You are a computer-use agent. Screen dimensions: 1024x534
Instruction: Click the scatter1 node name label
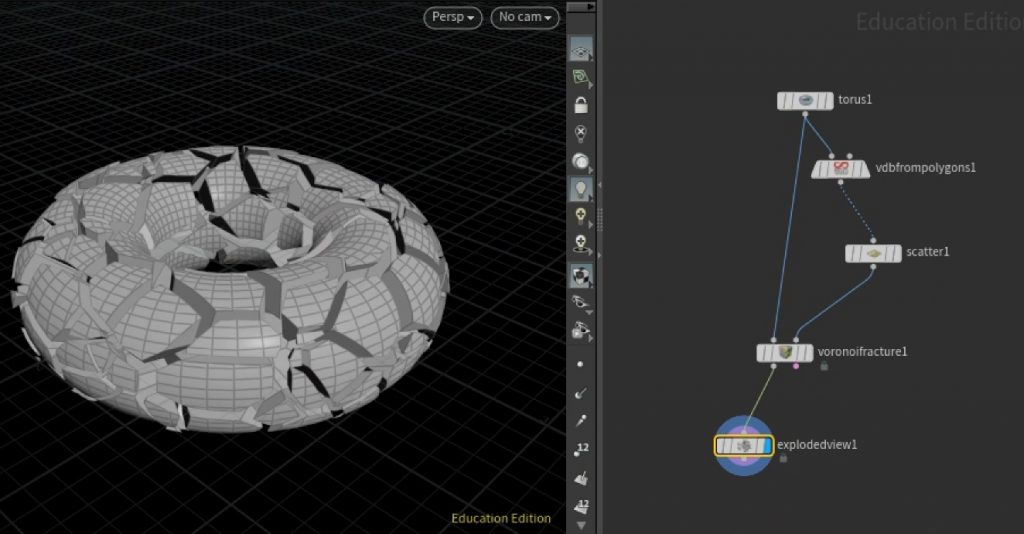[x=927, y=252]
